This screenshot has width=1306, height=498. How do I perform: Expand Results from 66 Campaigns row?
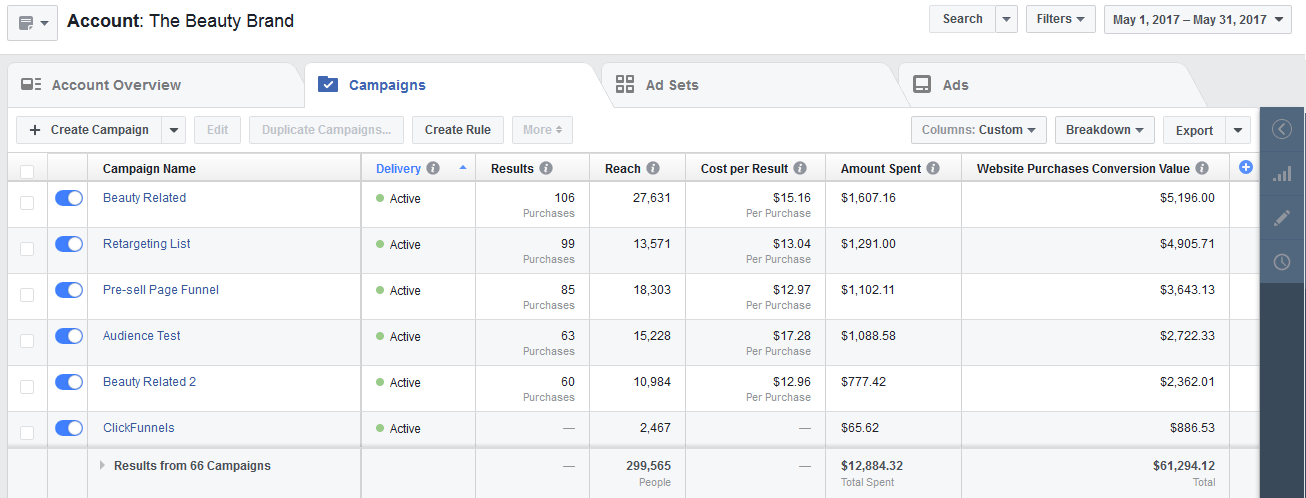(102, 466)
